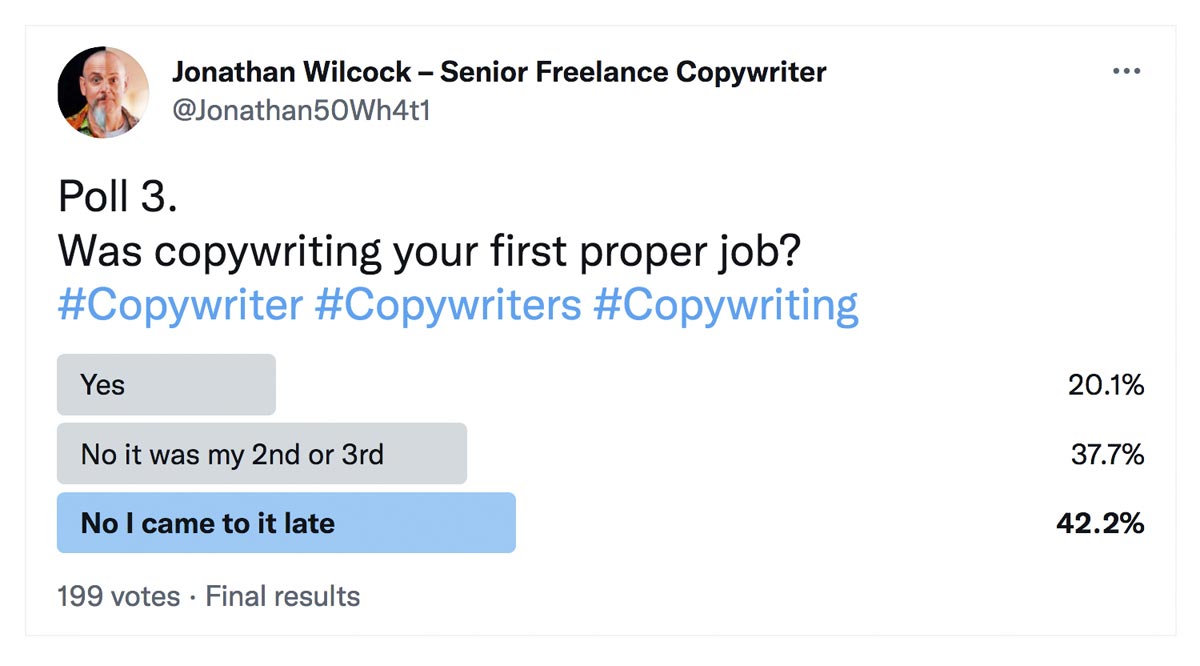Open the #Copywriting hashtag

725,305
